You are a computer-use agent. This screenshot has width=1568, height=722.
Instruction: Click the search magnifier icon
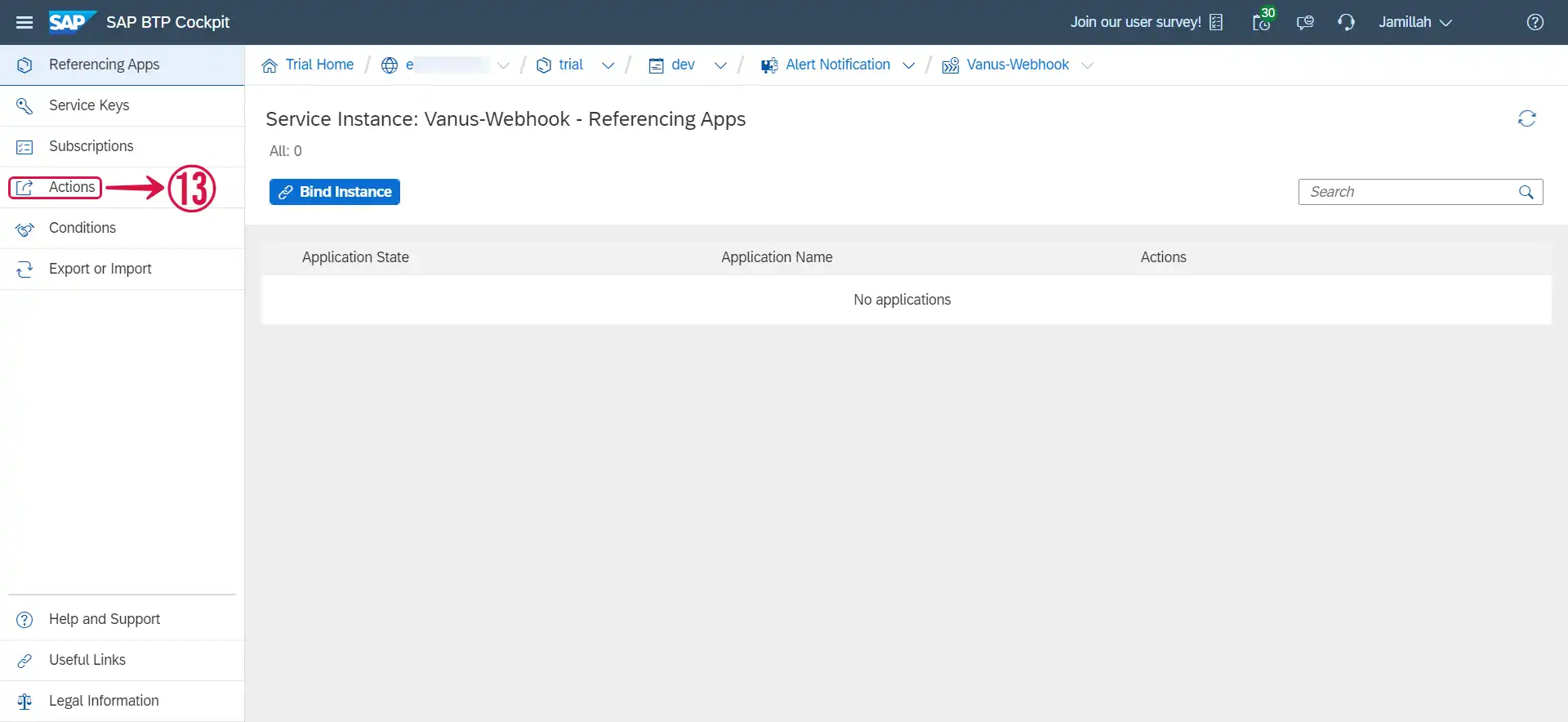(1526, 192)
